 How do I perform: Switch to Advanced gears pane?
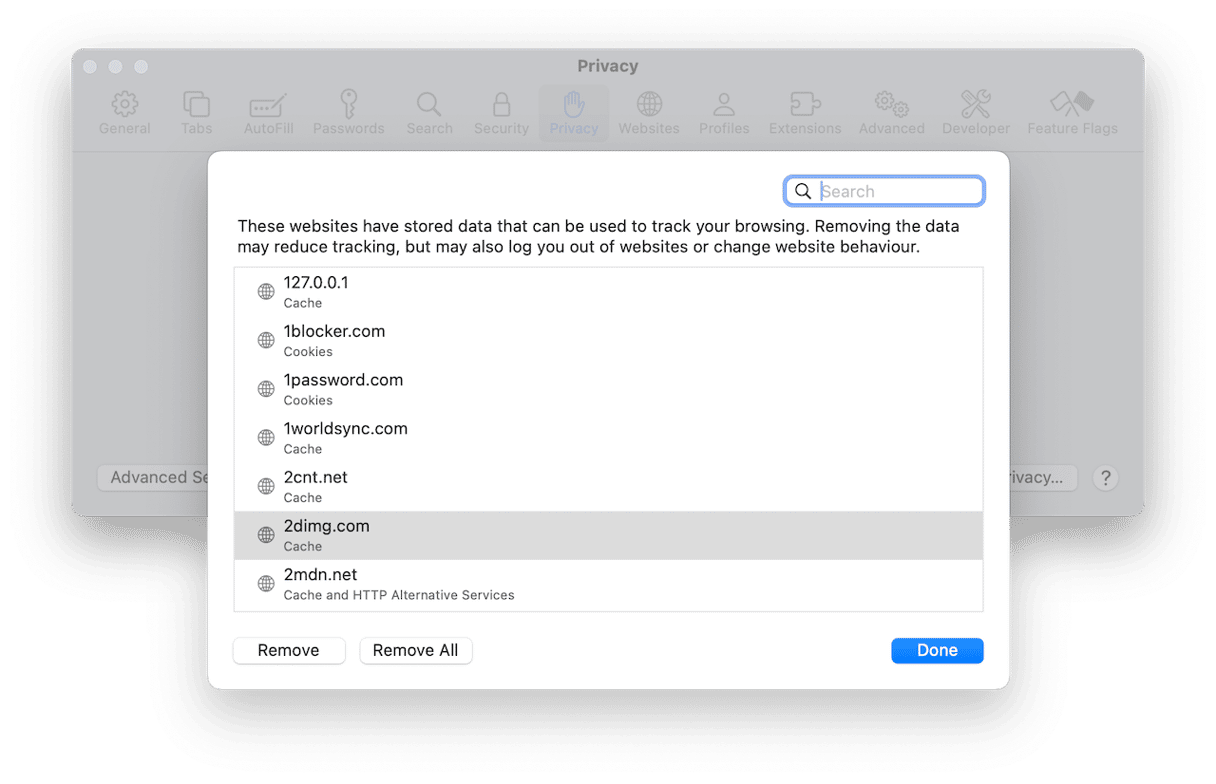[x=891, y=113]
